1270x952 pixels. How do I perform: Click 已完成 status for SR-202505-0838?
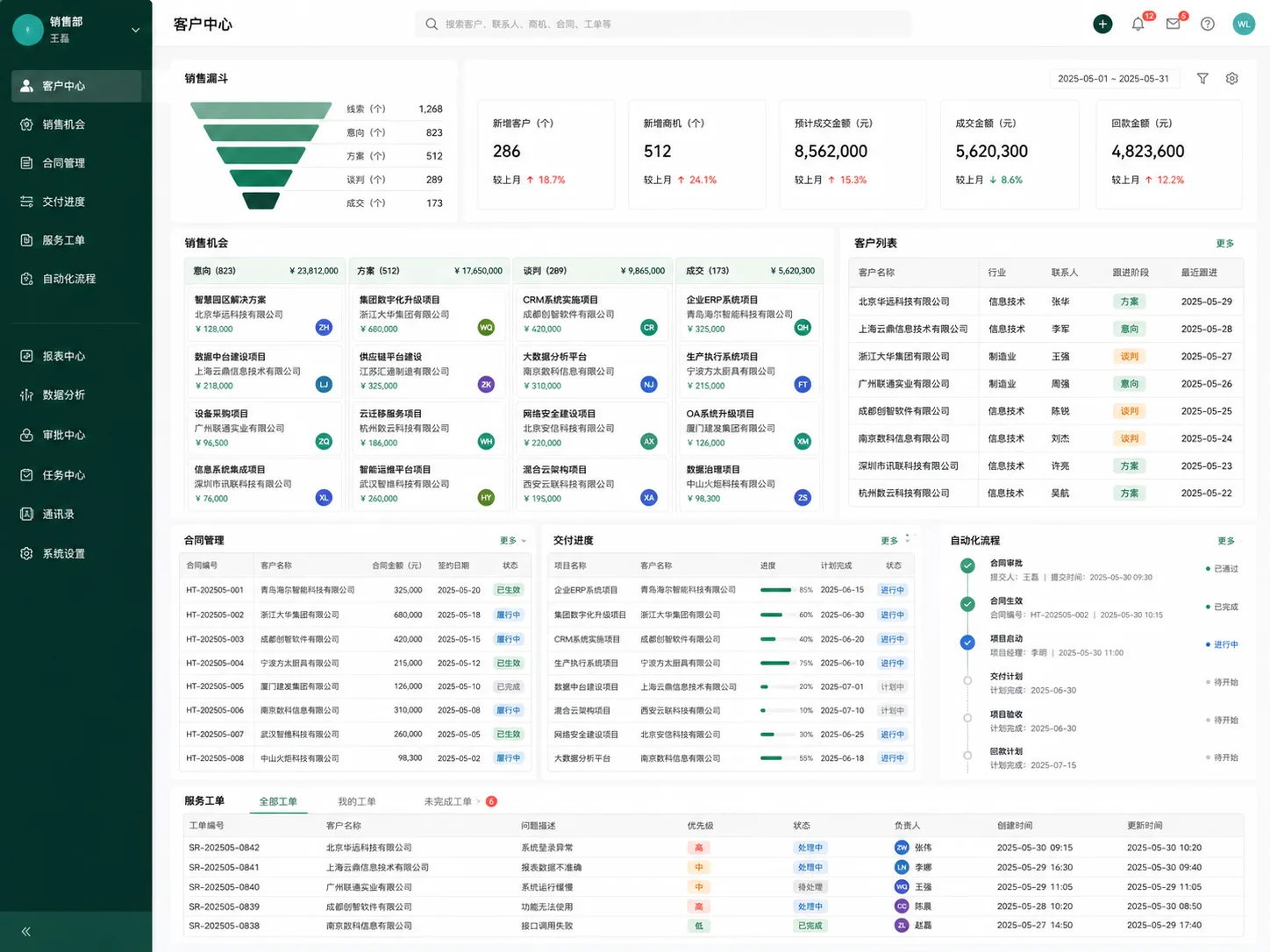[810, 926]
